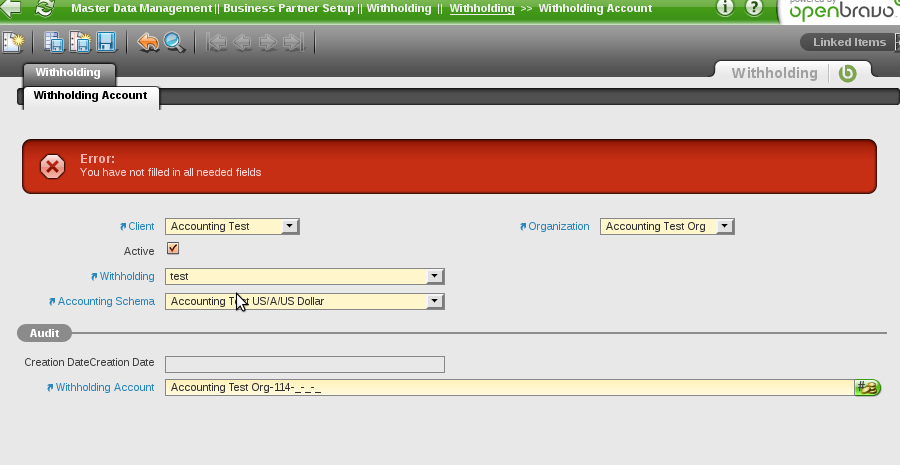Go to the next record arrow

click(x=268, y=42)
